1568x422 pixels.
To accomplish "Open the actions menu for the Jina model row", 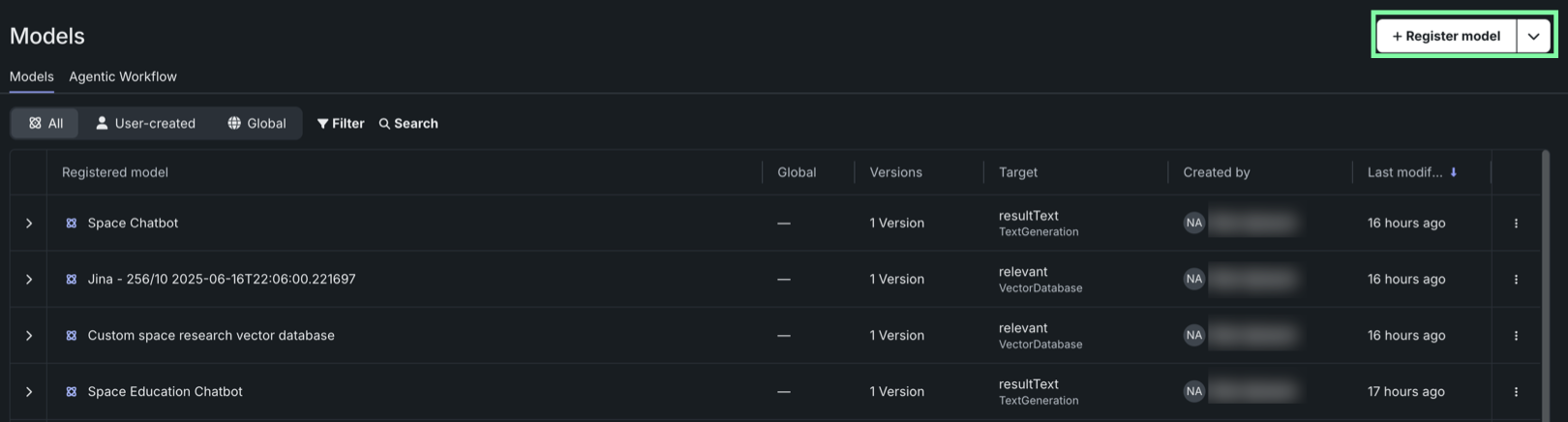I will coord(1516,280).
